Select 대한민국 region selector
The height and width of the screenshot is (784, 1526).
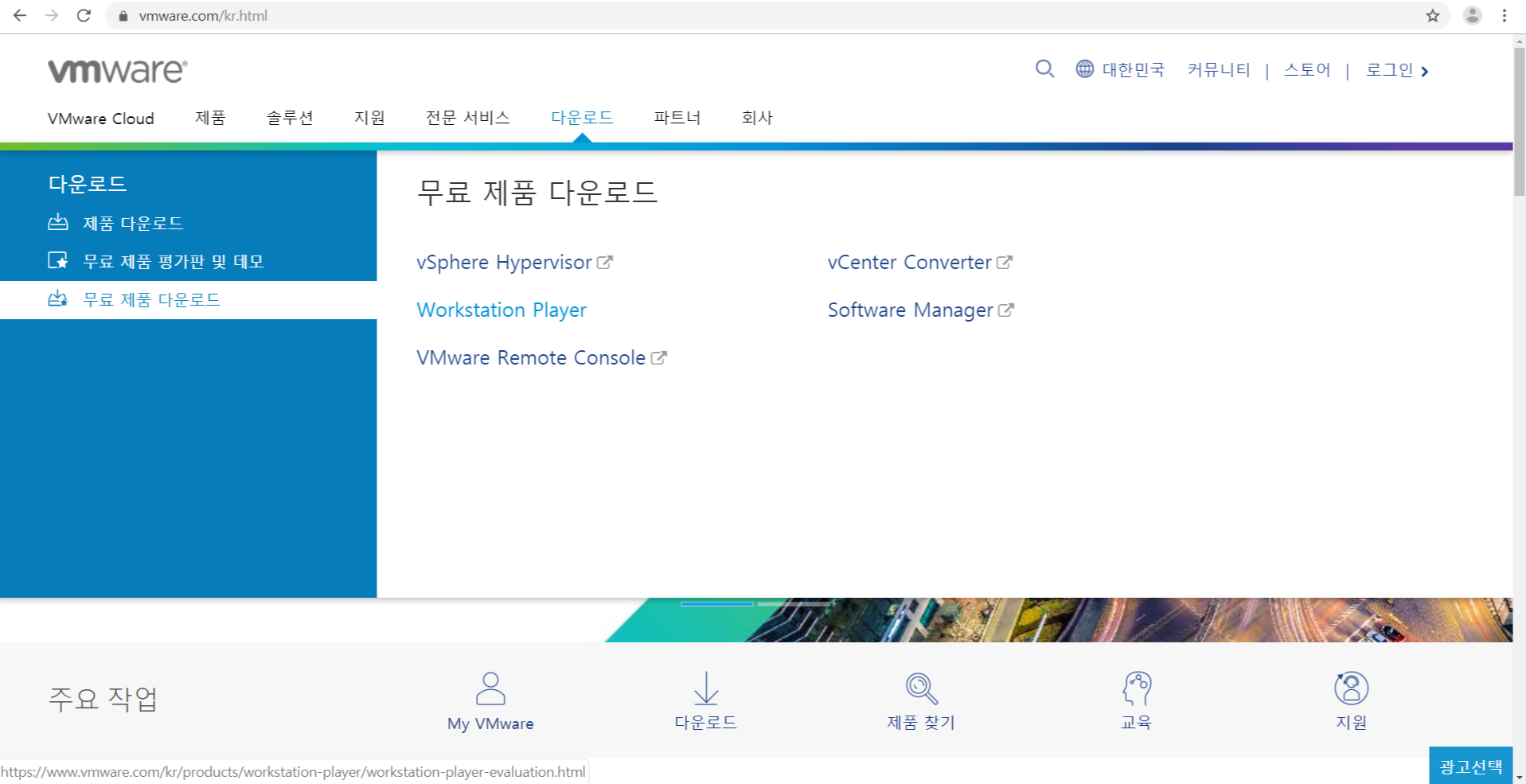[x=1133, y=70]
